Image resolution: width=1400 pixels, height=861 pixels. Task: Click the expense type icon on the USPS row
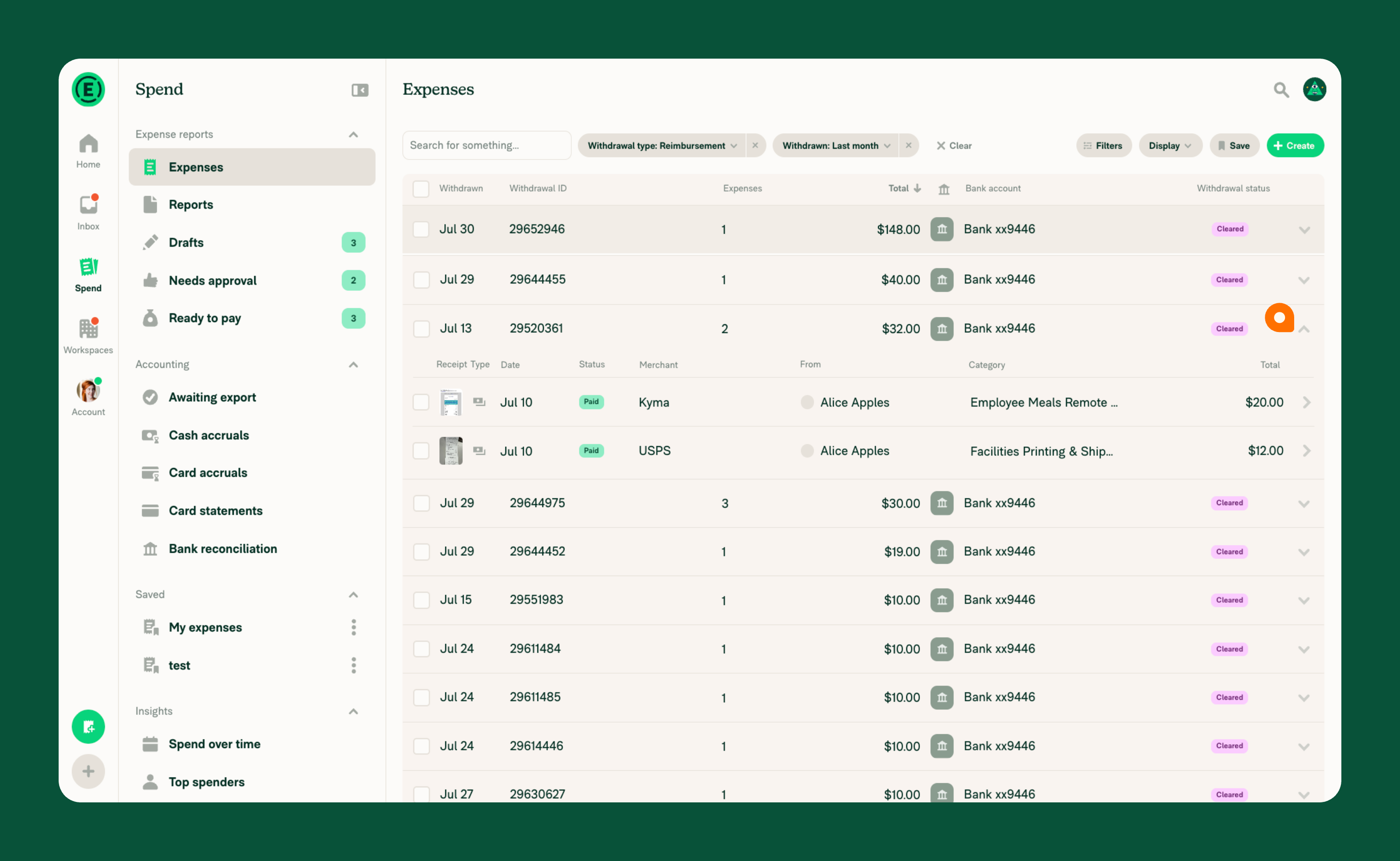pos(480,451)
